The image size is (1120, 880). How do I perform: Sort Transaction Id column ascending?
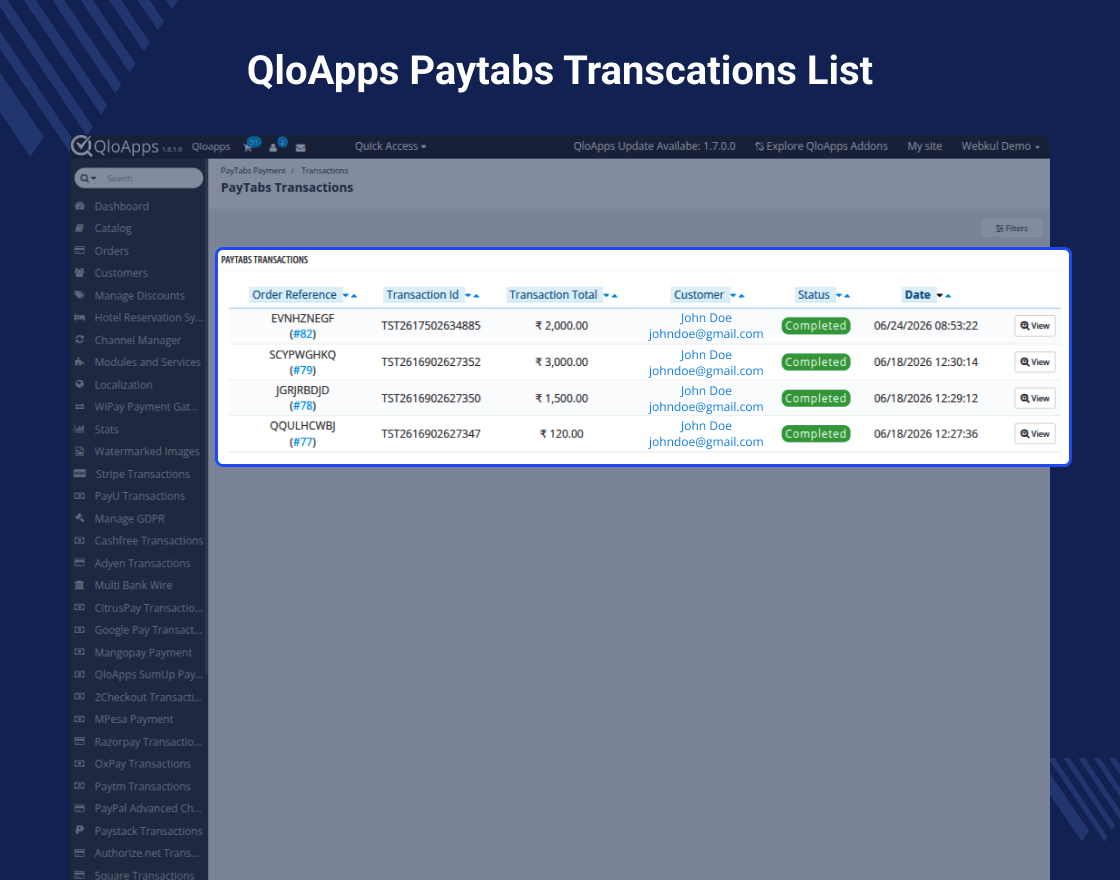(476, 296)
